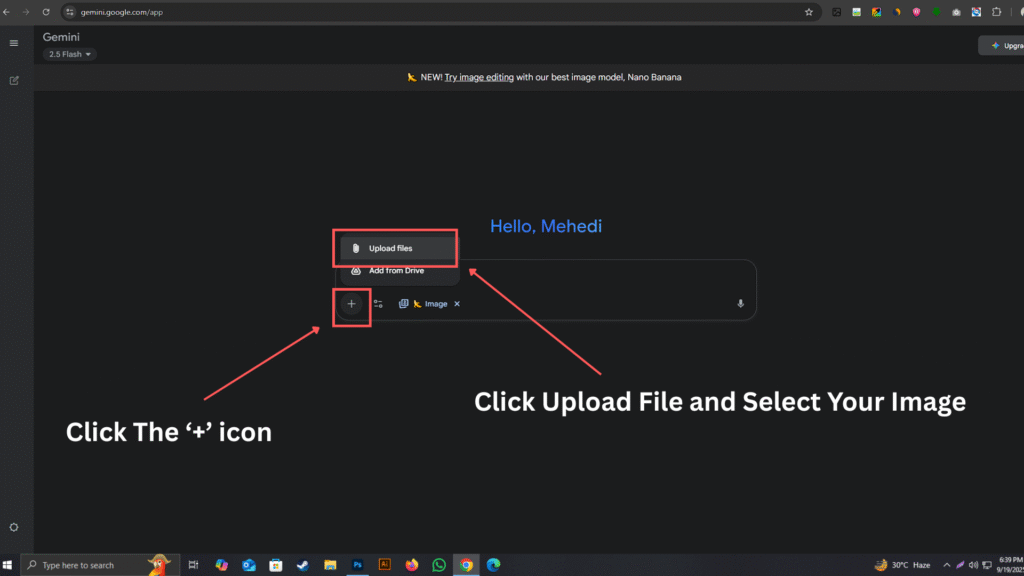Screen dimensions: 1024x576
Task: Open the Settings gear in the sidebar
Action: coord(14,527)
